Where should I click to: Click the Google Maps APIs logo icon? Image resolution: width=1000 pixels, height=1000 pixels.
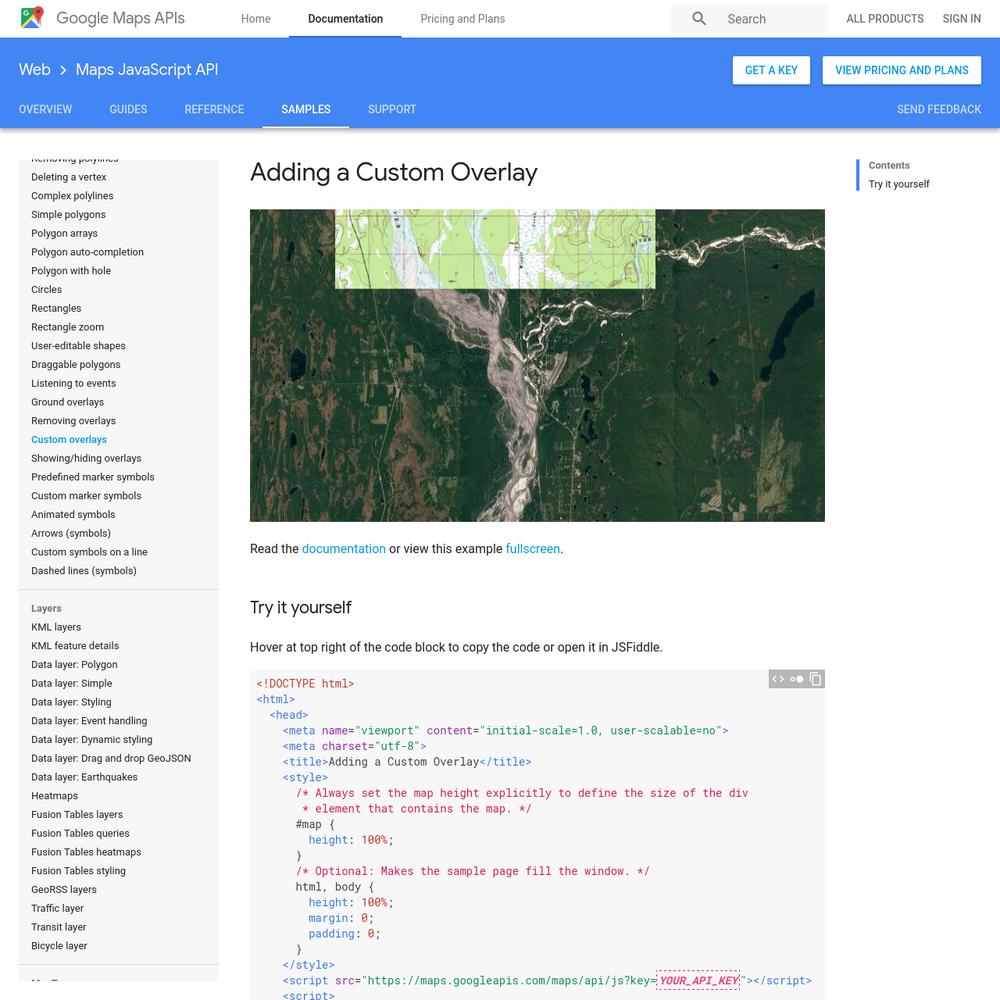pyautogui.click(x=32, y=17)
